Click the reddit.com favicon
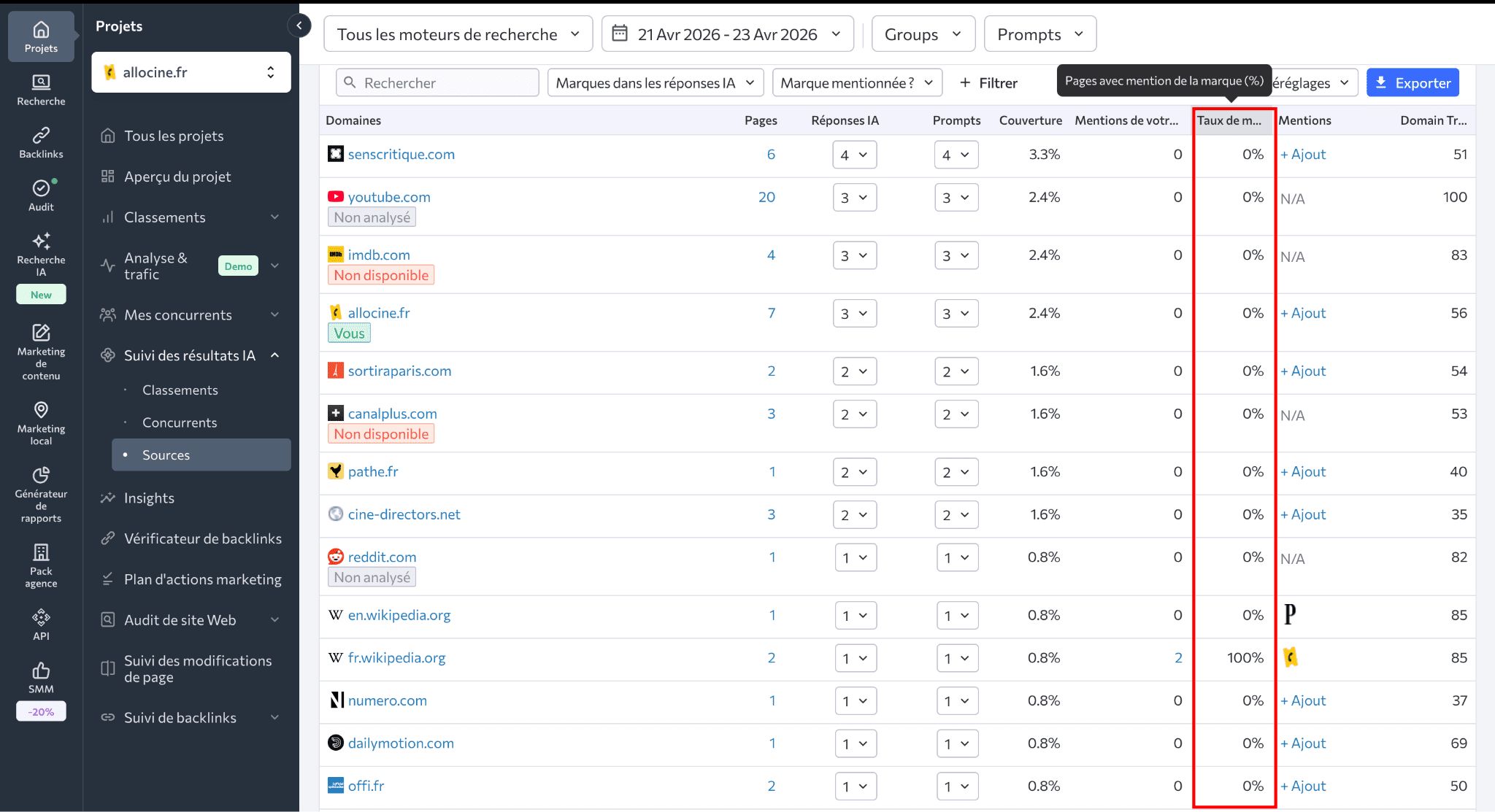The image size is (1495, 812). point(336,557)
